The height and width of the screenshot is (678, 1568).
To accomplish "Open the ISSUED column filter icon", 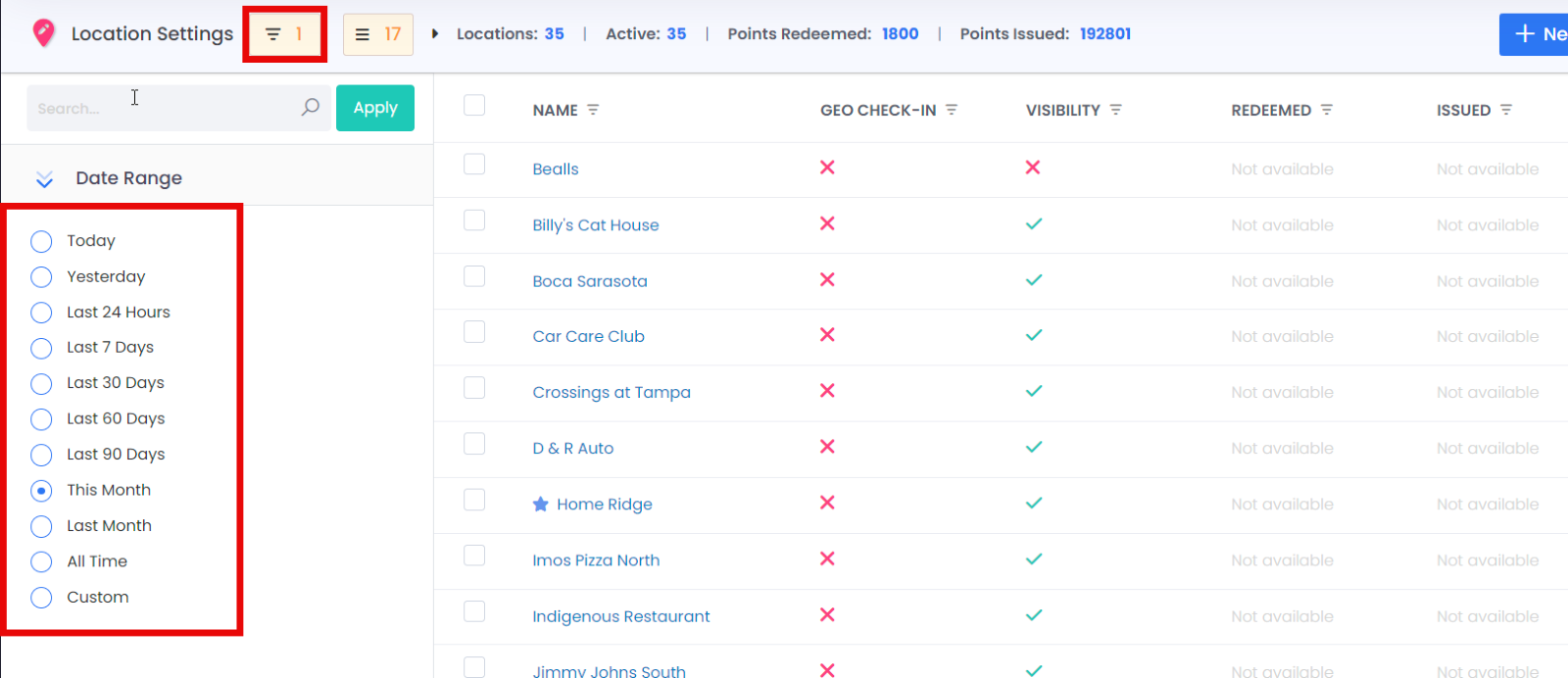I will pyautogui.click(x=1506, y=110).
